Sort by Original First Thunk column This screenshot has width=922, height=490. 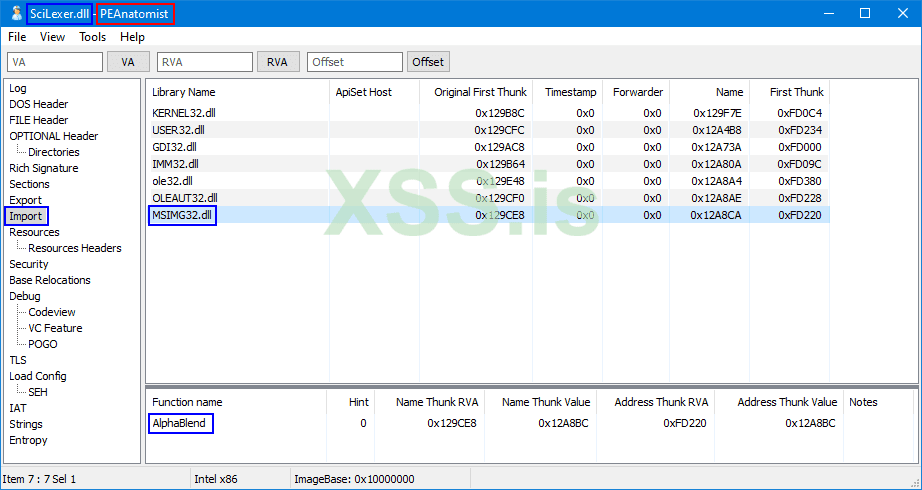pos(476,92)
